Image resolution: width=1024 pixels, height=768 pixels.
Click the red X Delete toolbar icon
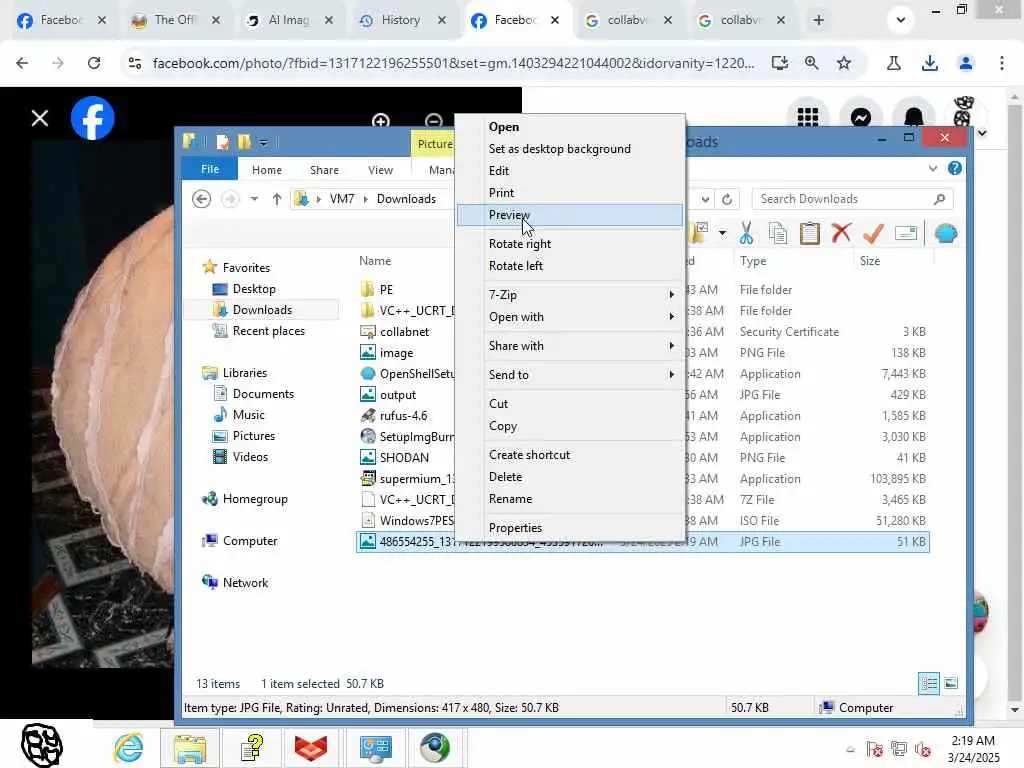(x=841, y=233)
